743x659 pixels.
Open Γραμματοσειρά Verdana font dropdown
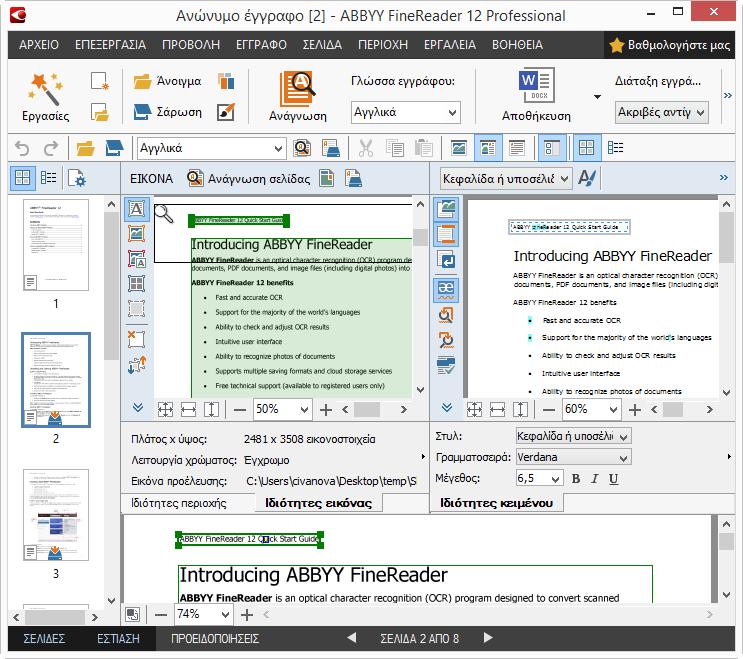tap(573, 457)
